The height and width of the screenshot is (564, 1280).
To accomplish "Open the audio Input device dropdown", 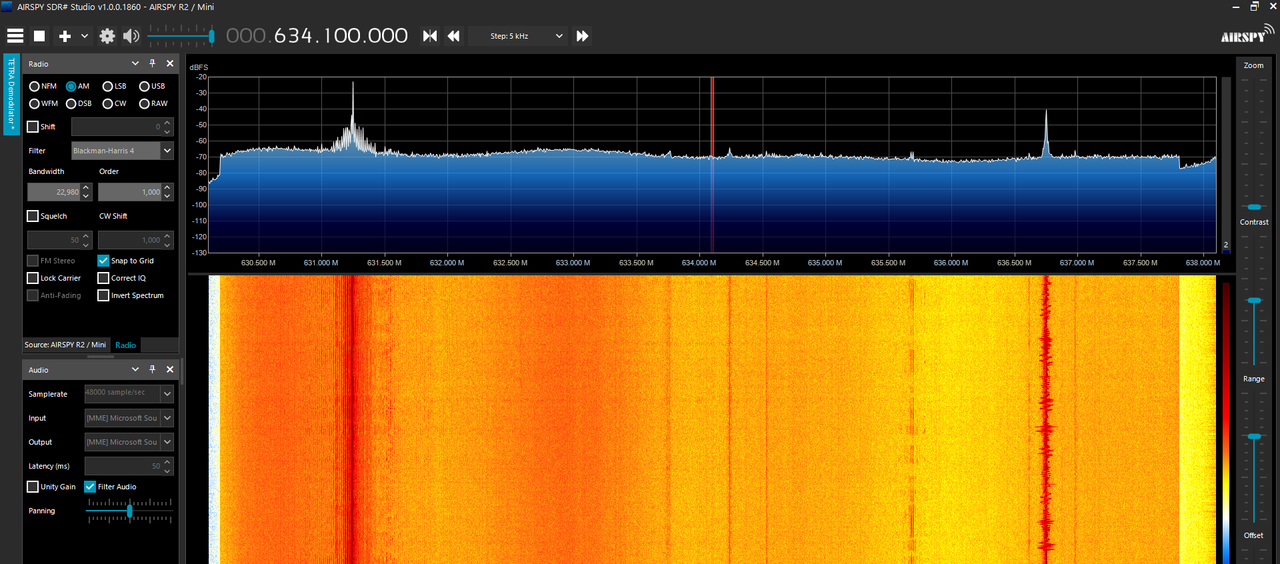I will click(x=129, y=418).
